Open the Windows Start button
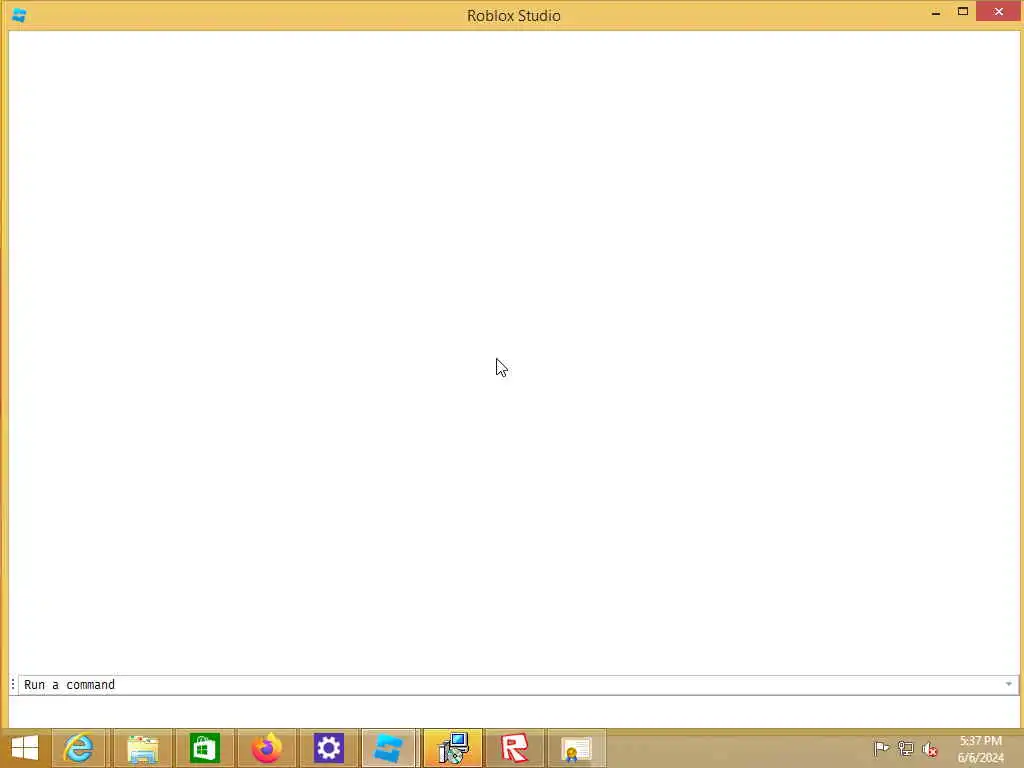 click(x=25, y=748)
